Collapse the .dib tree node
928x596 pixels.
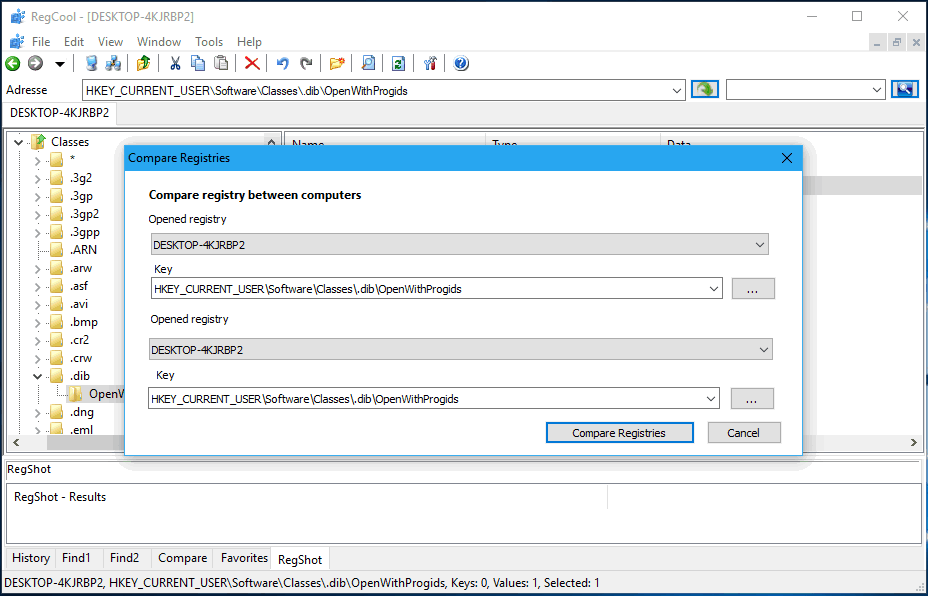[37, 376]
